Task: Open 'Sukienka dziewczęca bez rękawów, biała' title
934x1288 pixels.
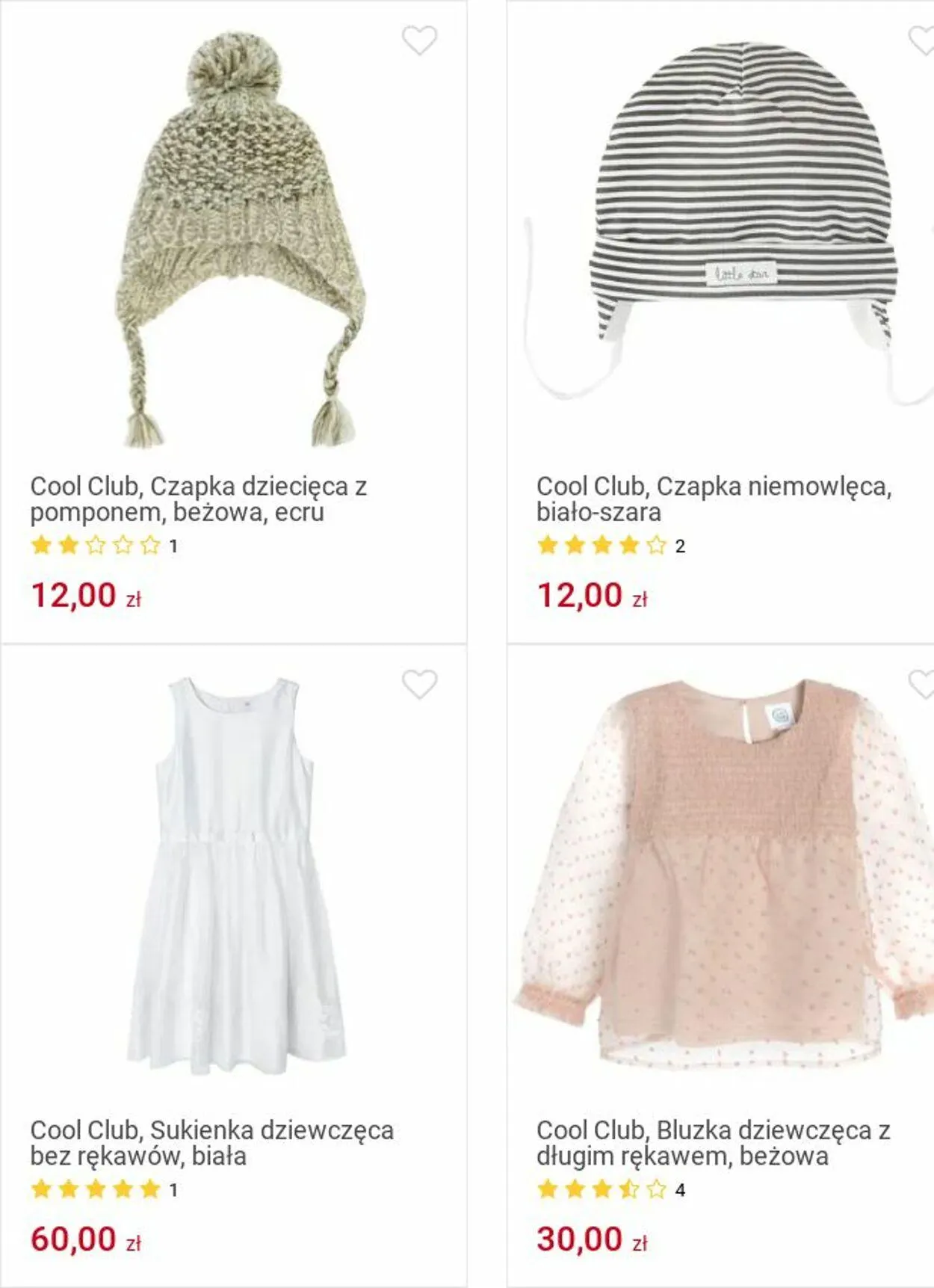Action: click(x=211, y=1142)
